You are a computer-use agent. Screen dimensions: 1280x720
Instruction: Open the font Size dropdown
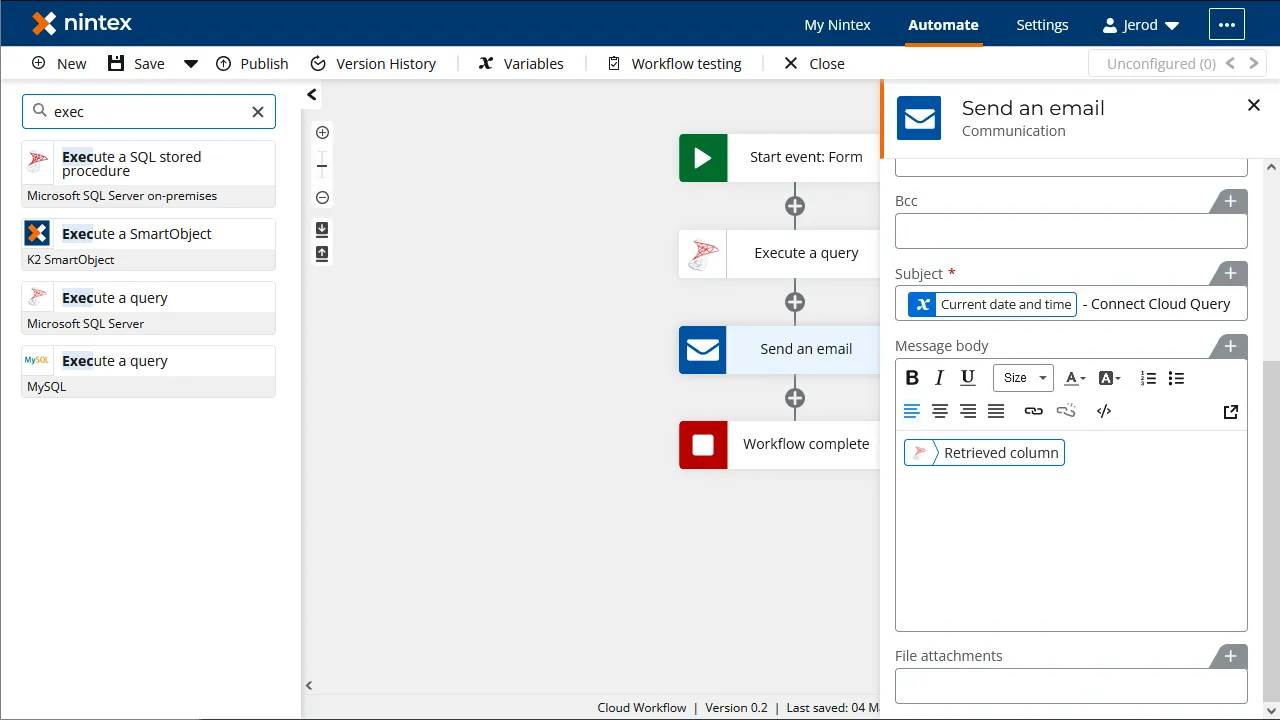(1022, 377)
